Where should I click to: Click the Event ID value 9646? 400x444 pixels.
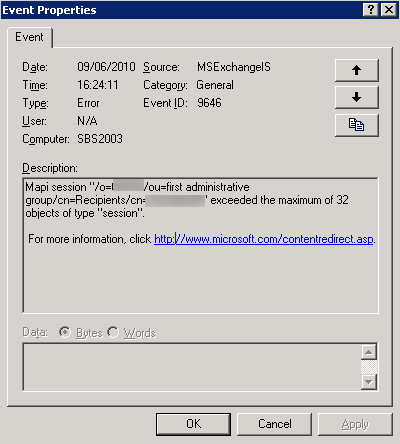click(x=209, y=103)
